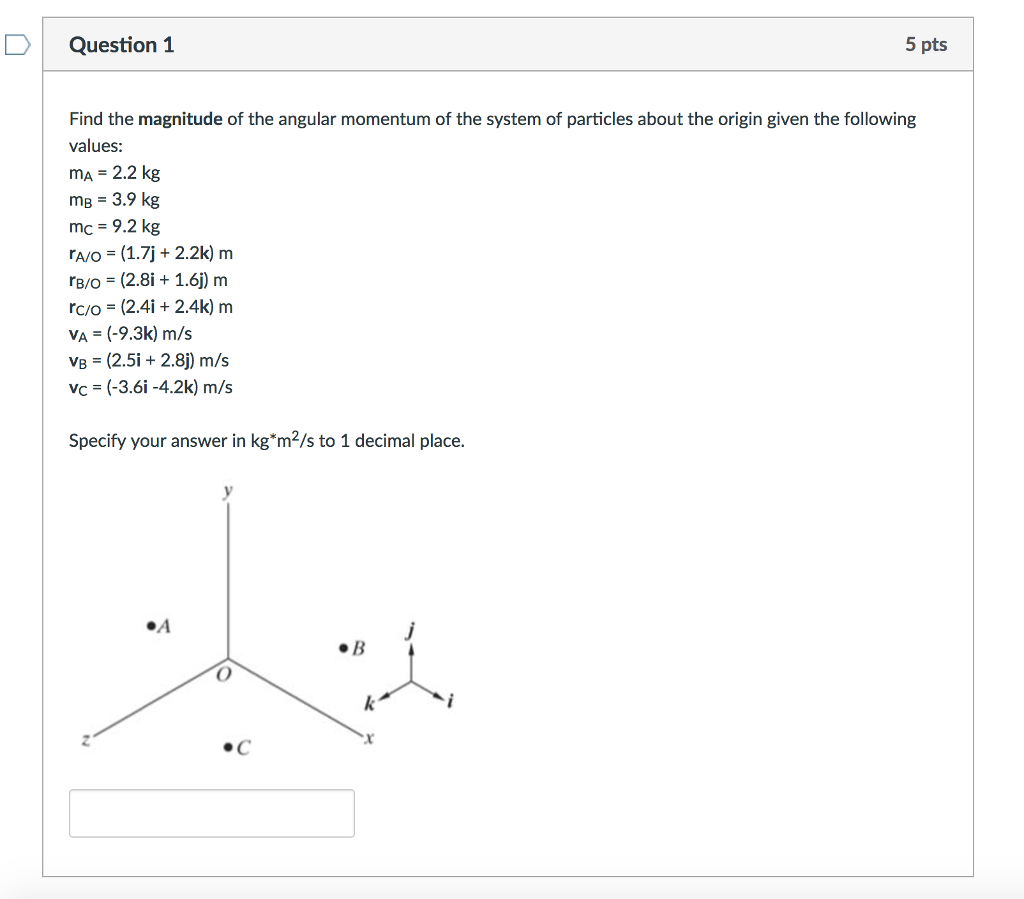The width and height of the screenshot is (1024, 899).
Task: Click the mA = 2.2 kg line
Action: (114, 173)
